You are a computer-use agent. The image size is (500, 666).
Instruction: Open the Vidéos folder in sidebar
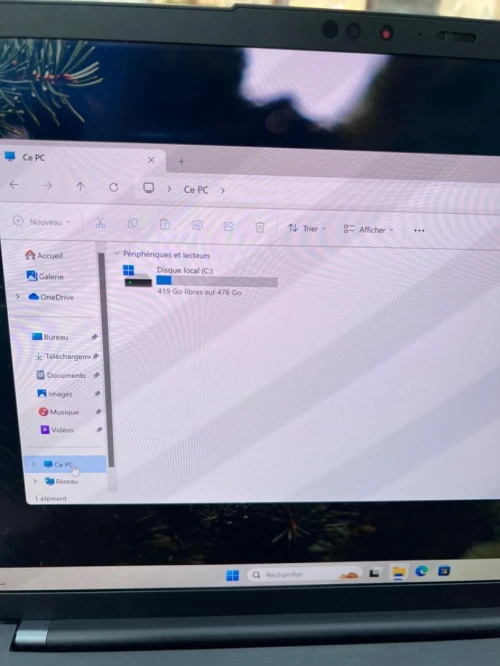57,430
